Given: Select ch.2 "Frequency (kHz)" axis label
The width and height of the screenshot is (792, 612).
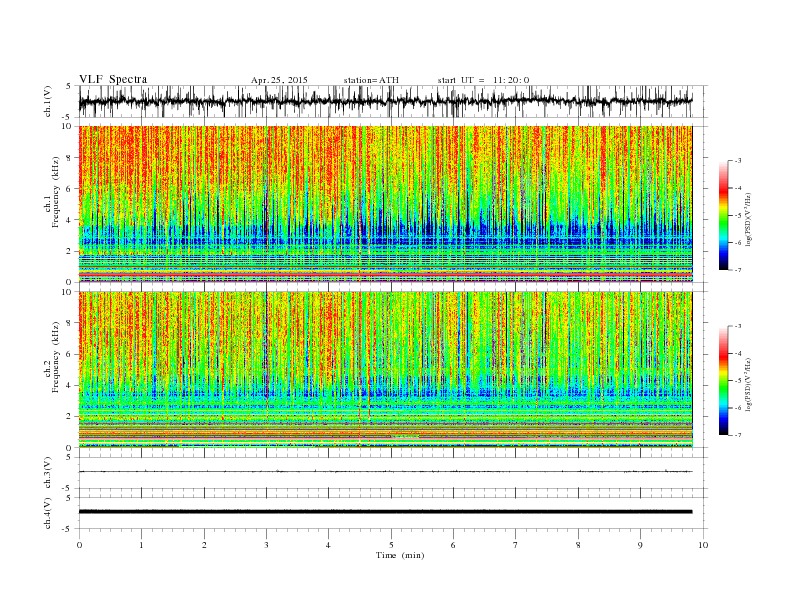Looking at the screenshot, I should (x=55, y=358).
